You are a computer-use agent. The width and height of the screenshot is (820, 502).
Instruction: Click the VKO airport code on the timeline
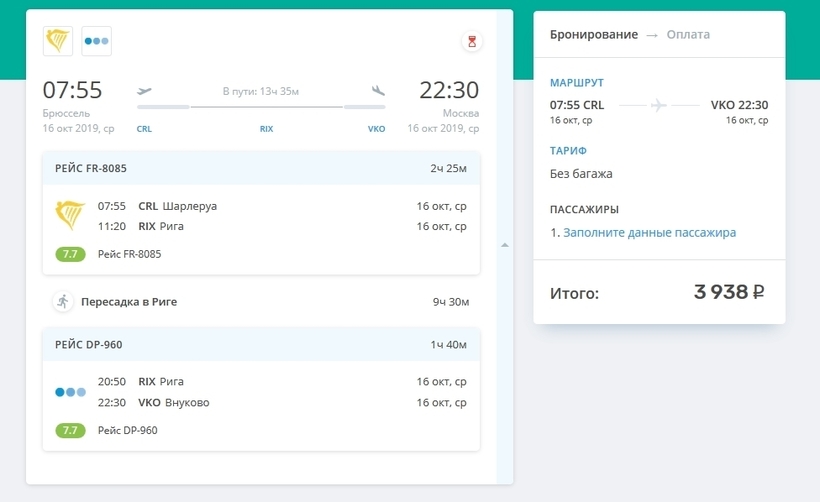(x=377, y=129)
